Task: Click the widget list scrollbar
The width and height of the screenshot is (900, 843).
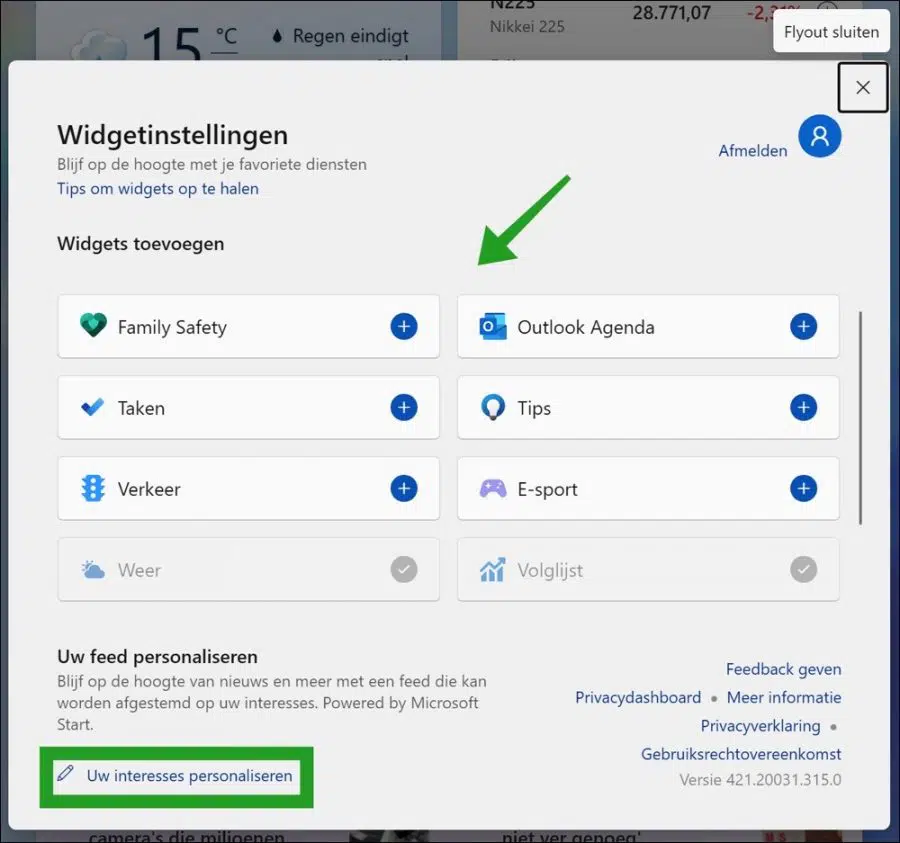Action: 860,418
